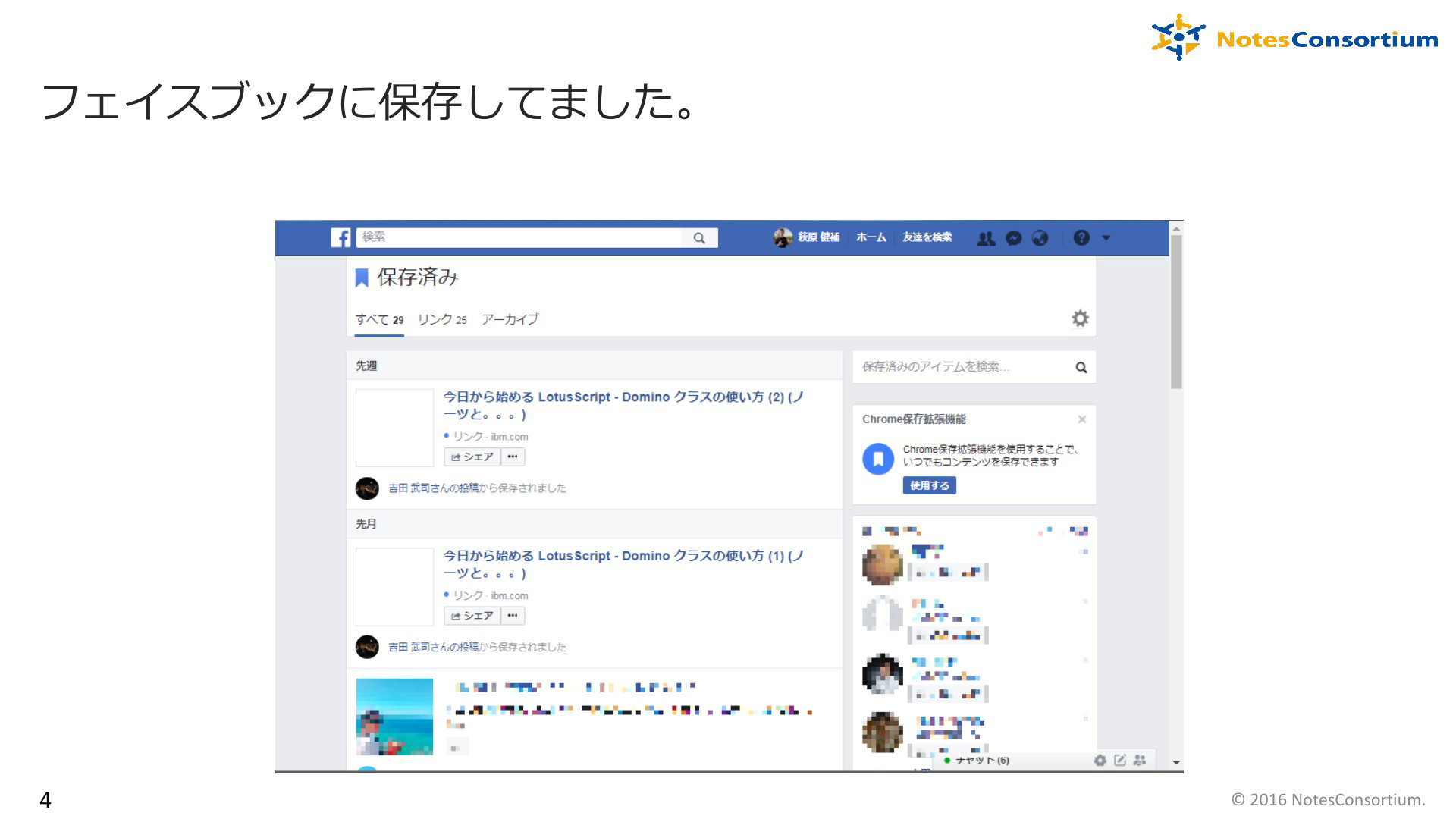Viewport: 1456px width, 819px height.
Task: Open the friend requests icon
Action: [986, 238]
